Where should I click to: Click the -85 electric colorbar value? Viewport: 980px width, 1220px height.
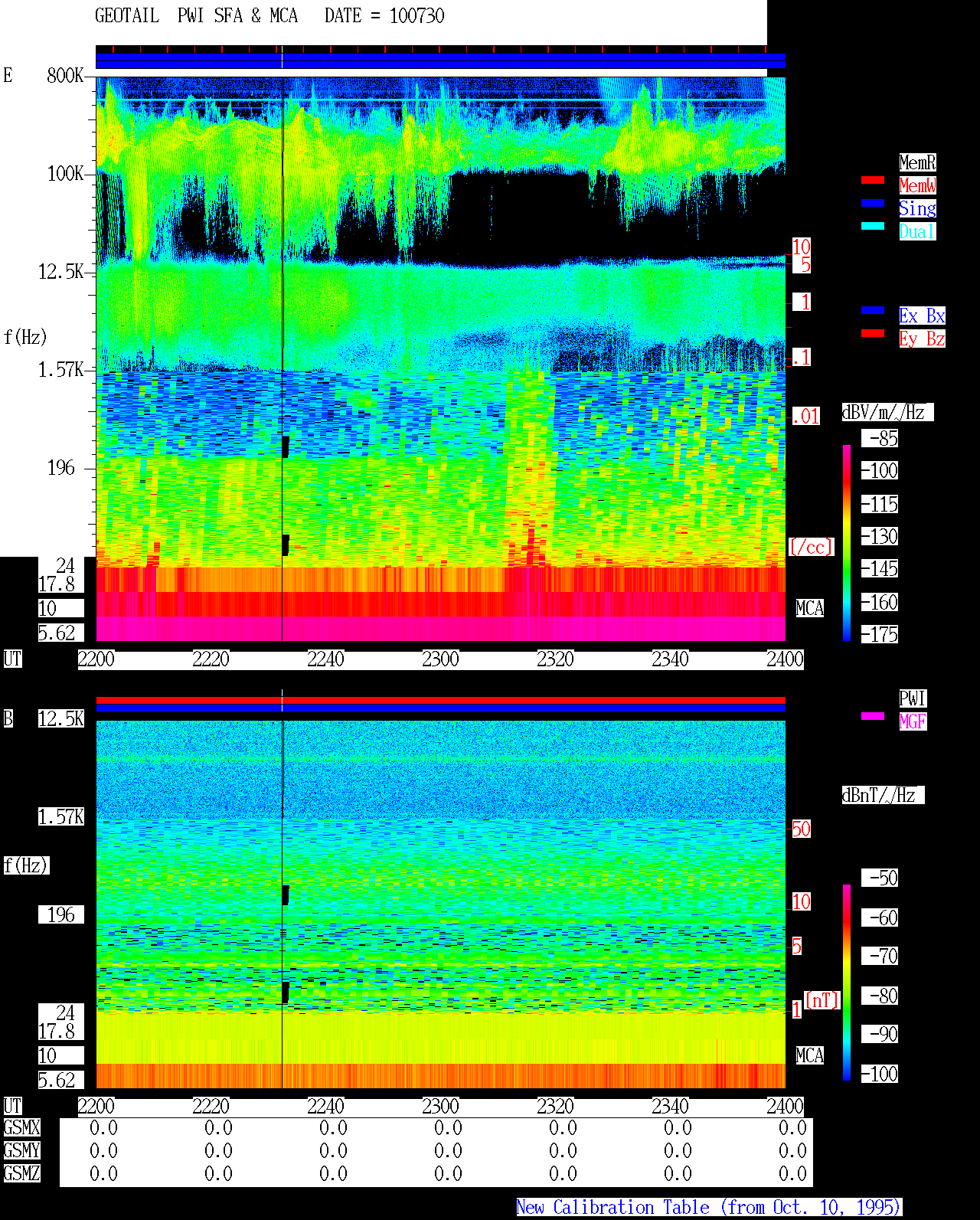point(880,438)
